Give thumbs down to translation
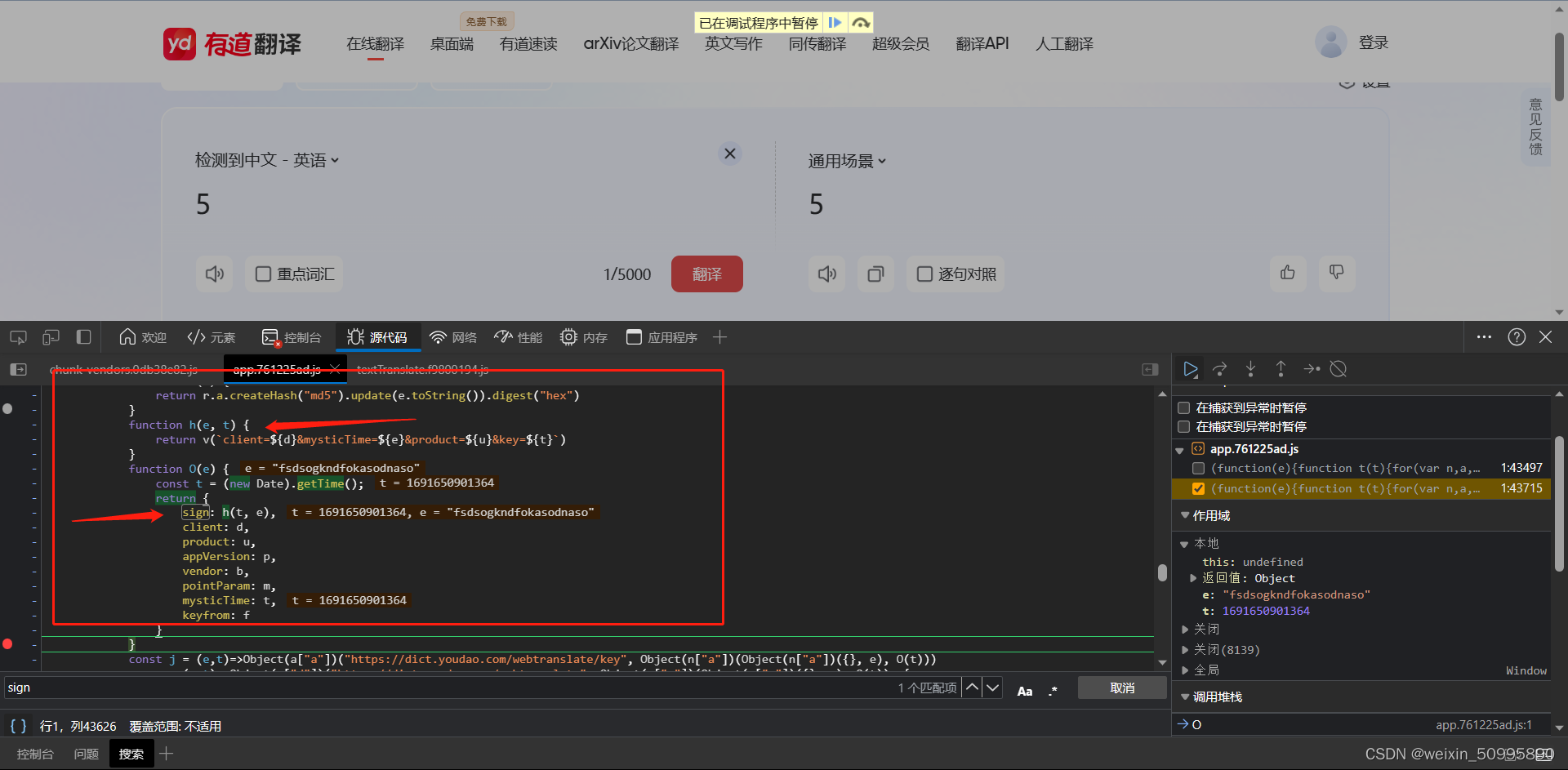The height and width of the screenshot is (770, 1568). coord(1337,273)
